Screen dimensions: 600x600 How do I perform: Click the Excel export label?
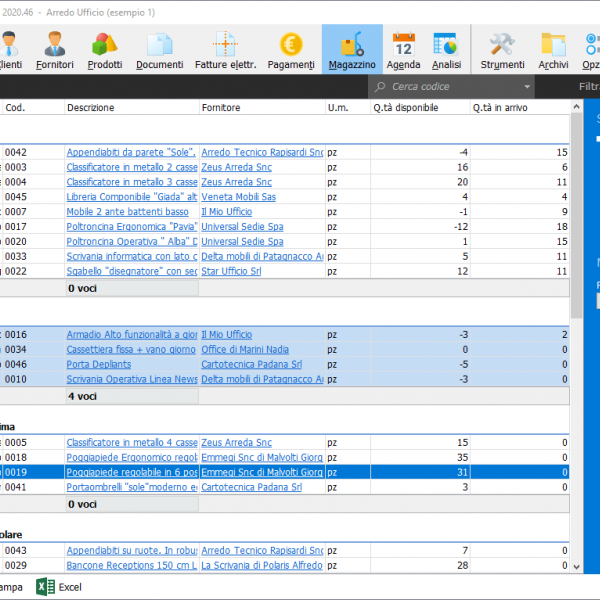point(70,587)
